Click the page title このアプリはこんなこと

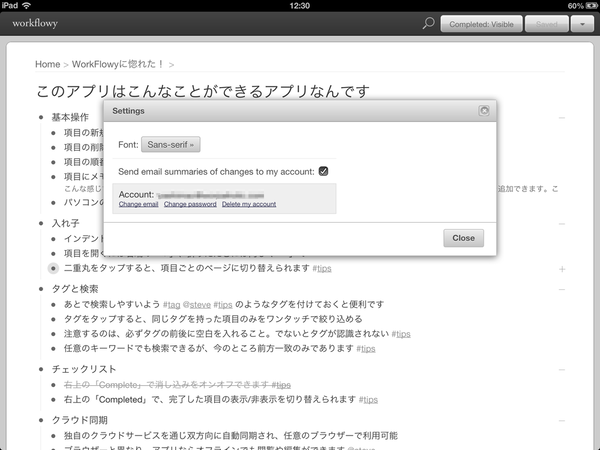pos(203,91)
